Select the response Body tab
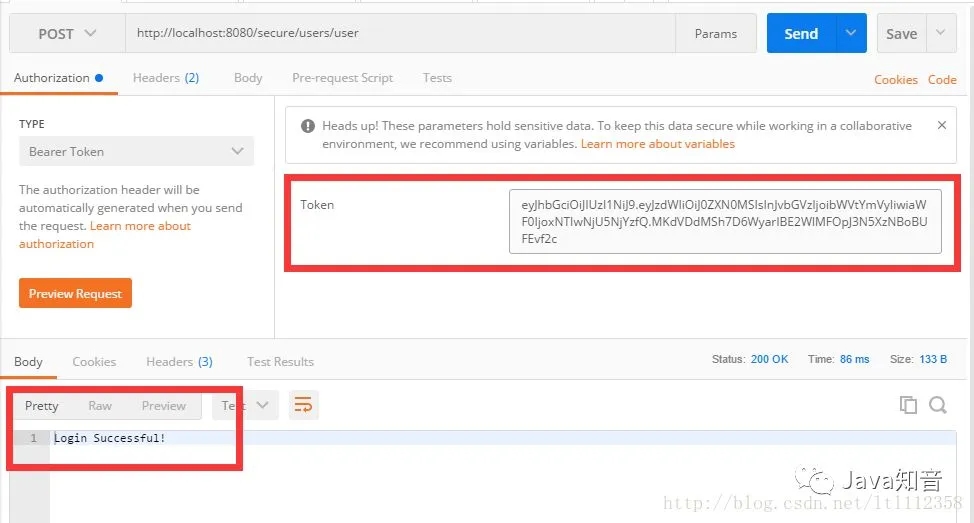 pos(29,362)
